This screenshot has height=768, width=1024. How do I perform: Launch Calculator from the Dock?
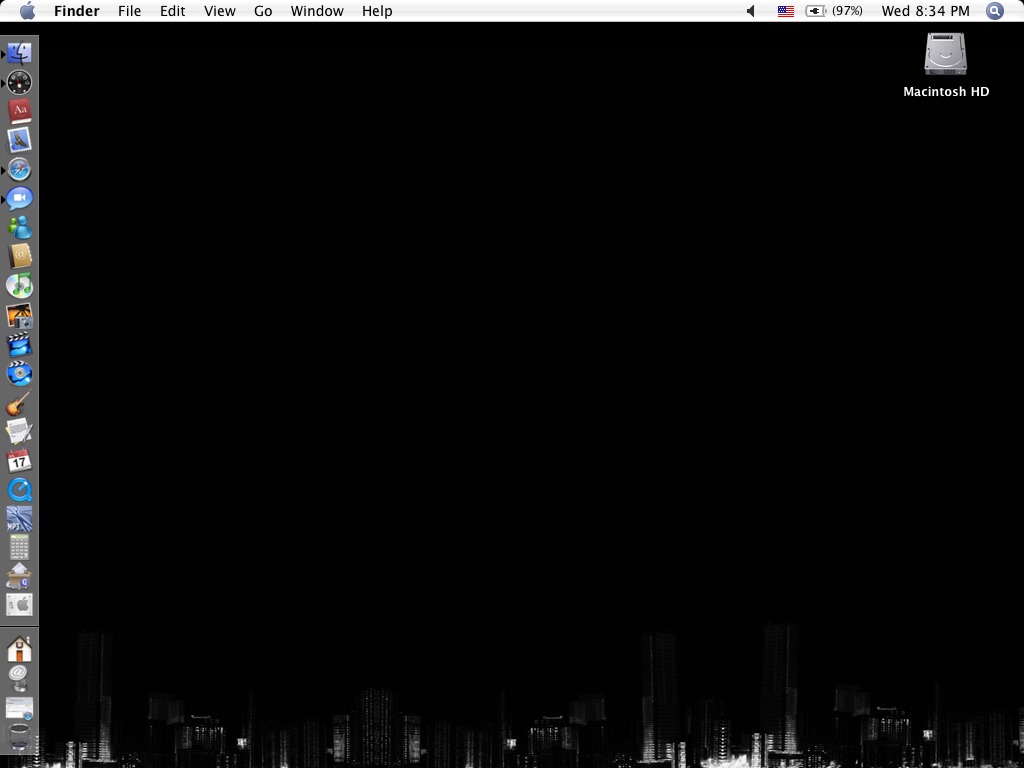(x=20, y=547)
